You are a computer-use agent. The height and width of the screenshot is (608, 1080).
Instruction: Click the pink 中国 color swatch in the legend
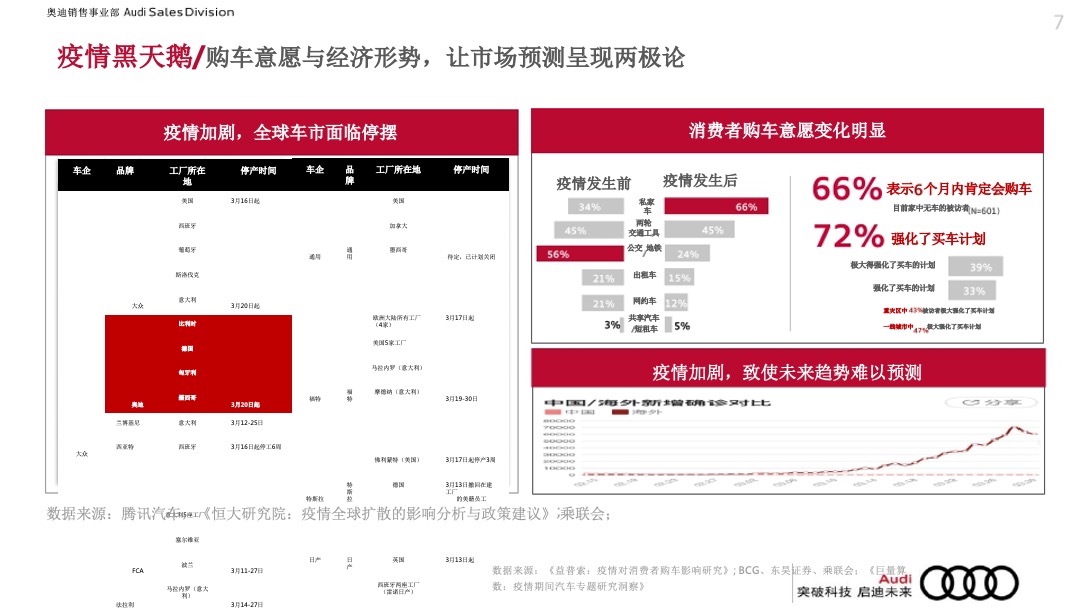tap(551, 411)
